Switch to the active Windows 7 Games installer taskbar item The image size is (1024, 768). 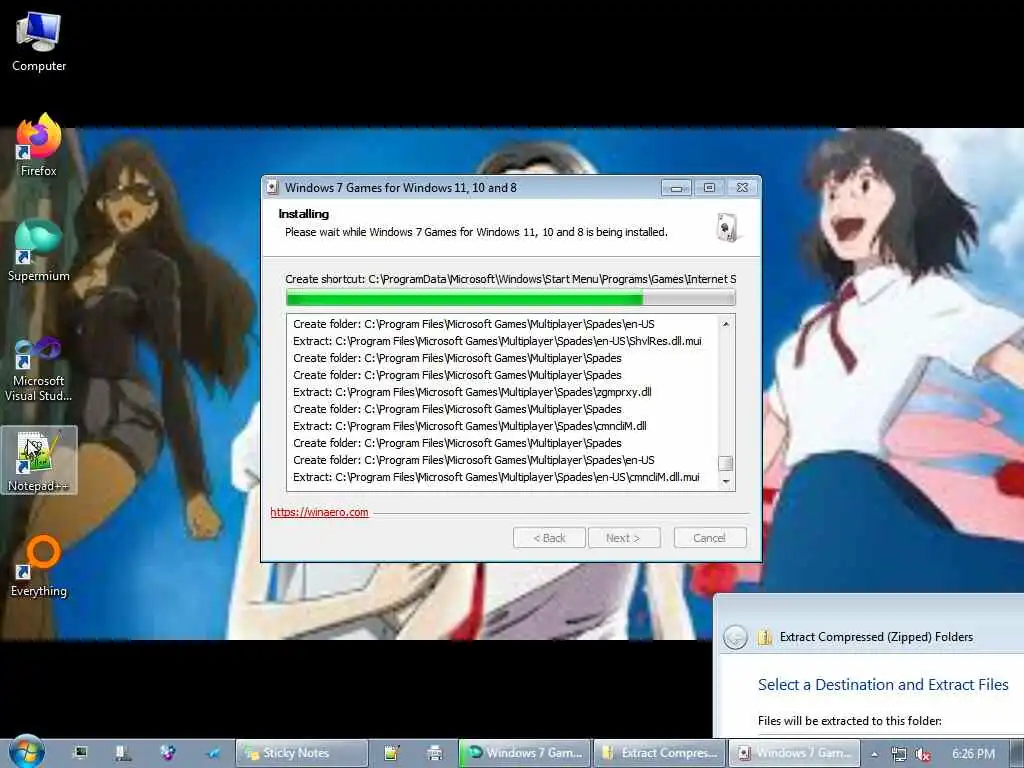tap(794, 753)
